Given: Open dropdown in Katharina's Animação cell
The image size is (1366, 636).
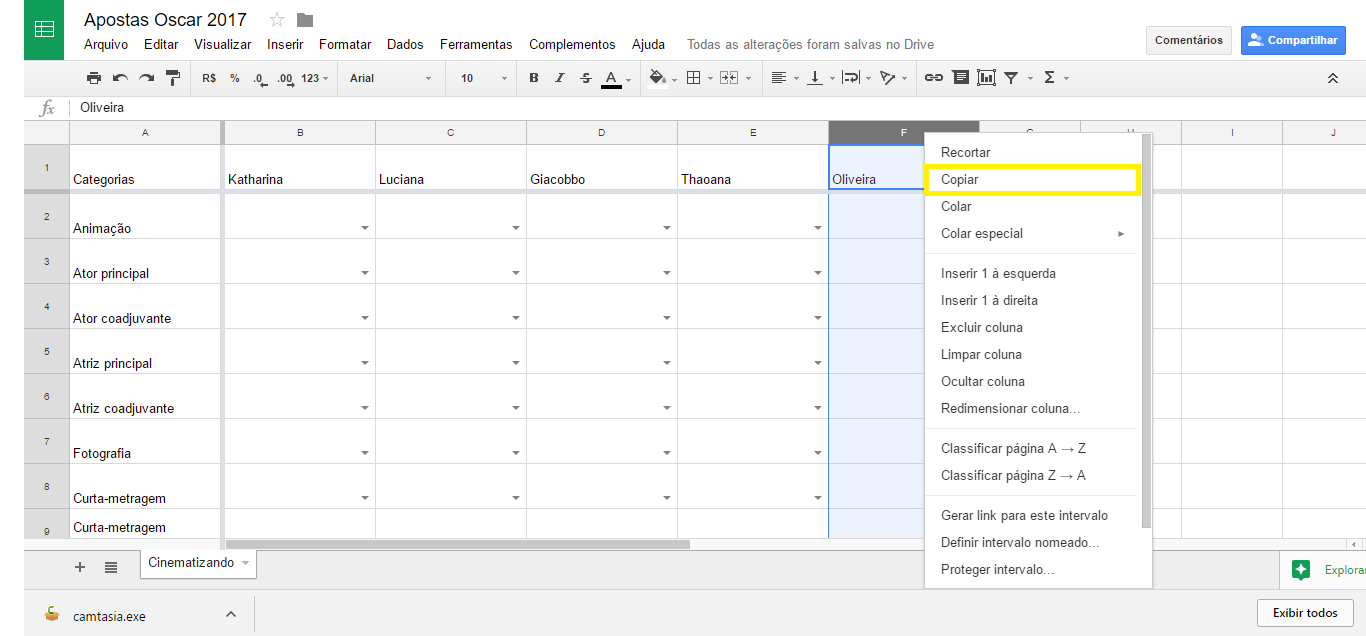Looking at the screenshot, I should coord(365,228).
